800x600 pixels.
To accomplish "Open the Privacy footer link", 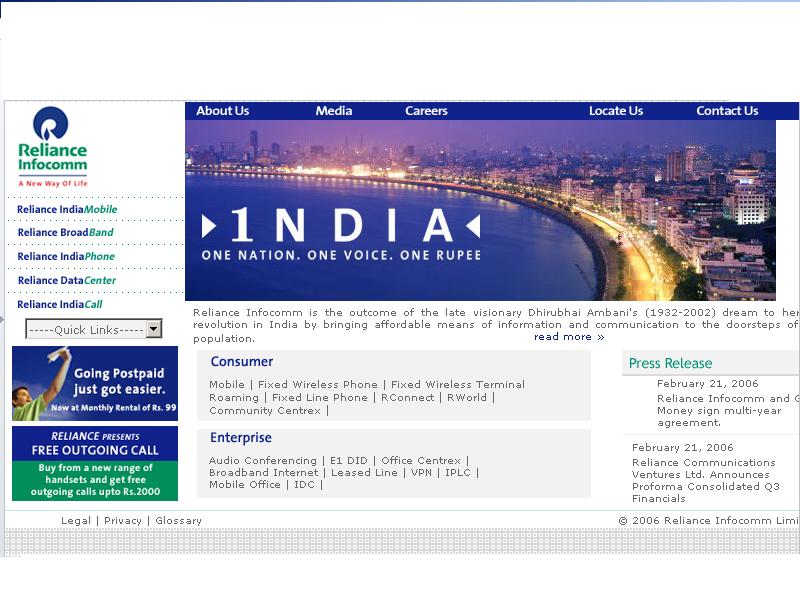I will 122,520.
